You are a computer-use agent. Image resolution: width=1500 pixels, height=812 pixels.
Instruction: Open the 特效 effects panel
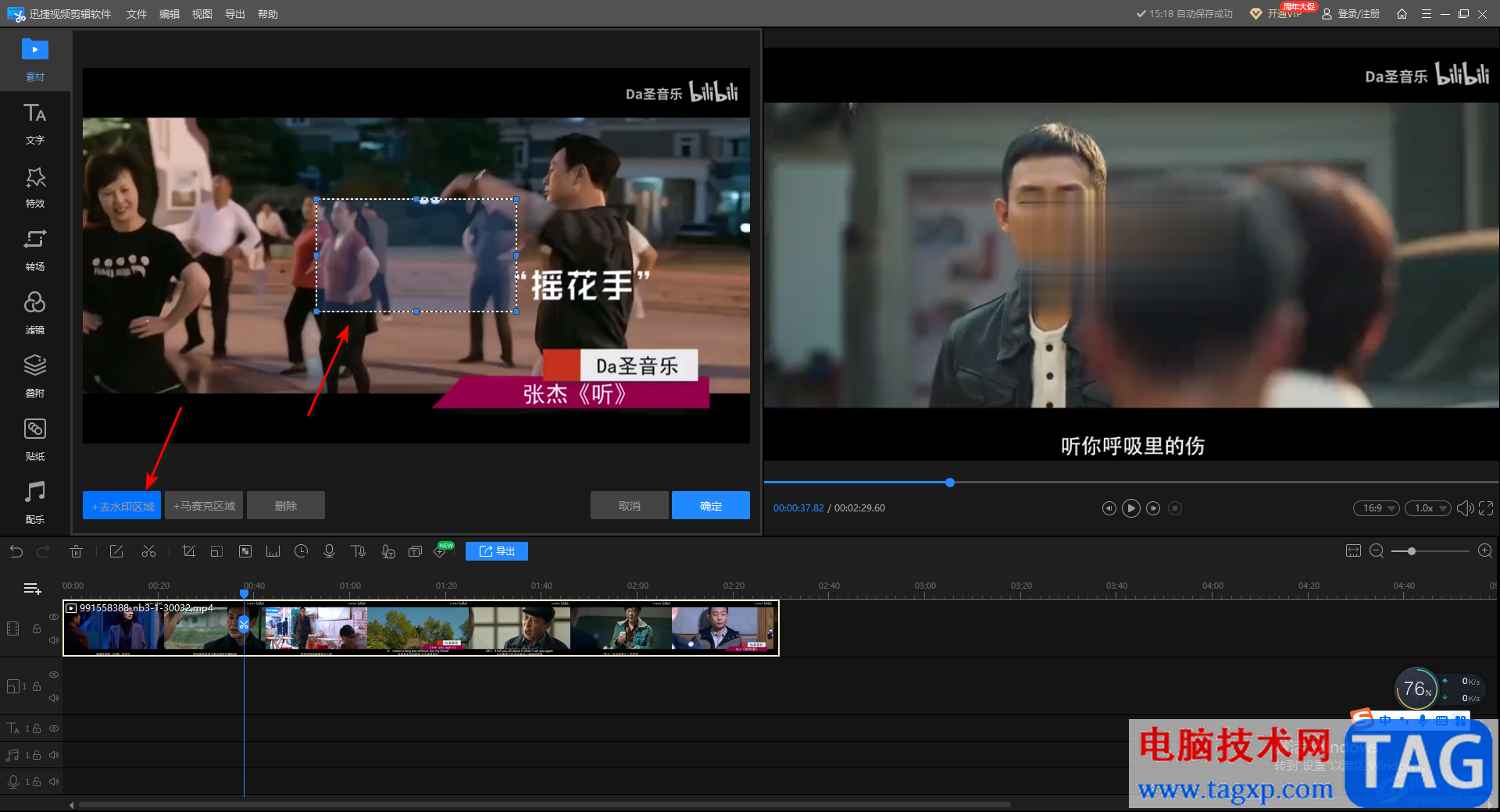(35, 187)
